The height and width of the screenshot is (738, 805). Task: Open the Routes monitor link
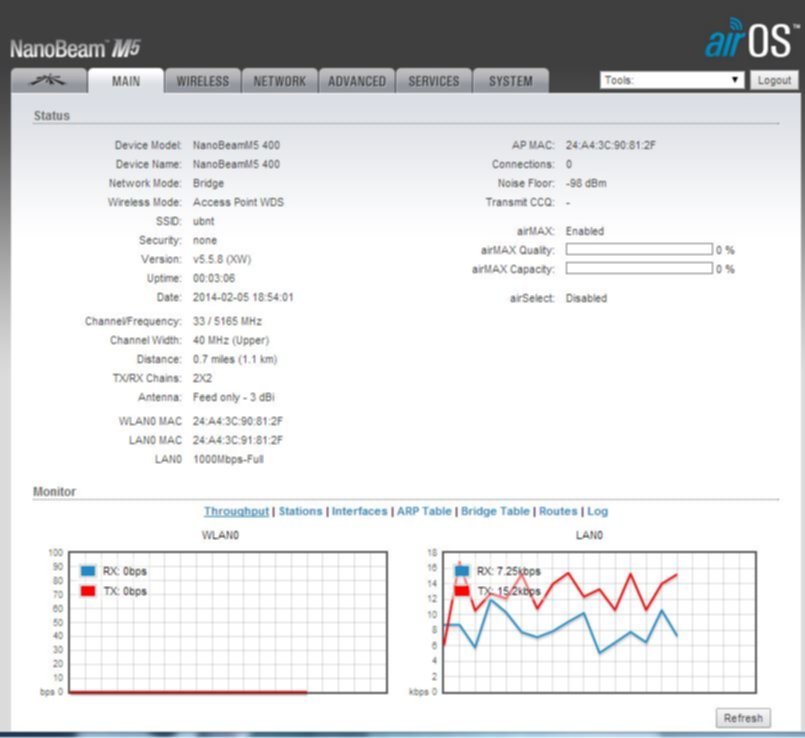[558, 511]
